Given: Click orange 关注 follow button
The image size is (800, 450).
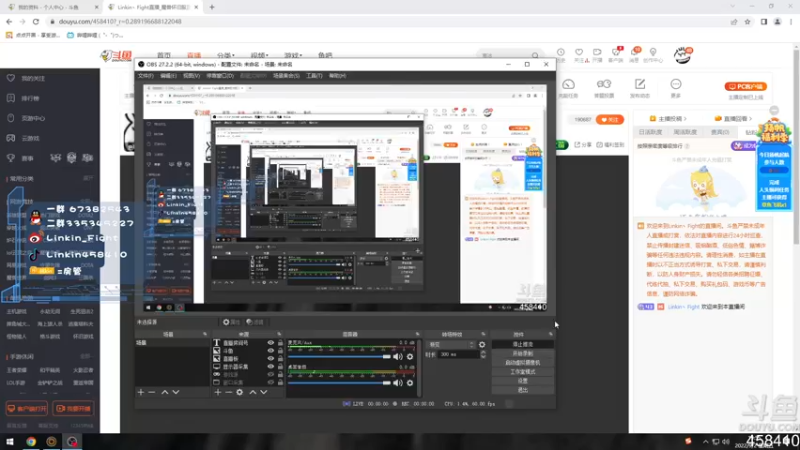Looking at the screenshot, I should tap(610, 119).
